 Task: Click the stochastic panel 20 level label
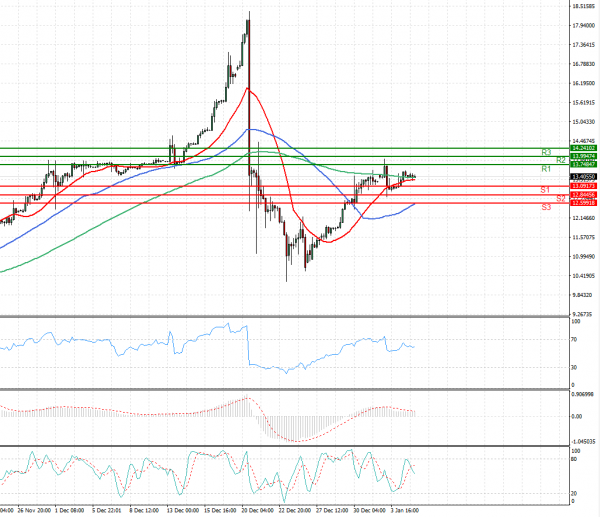[x=574, y=494]
